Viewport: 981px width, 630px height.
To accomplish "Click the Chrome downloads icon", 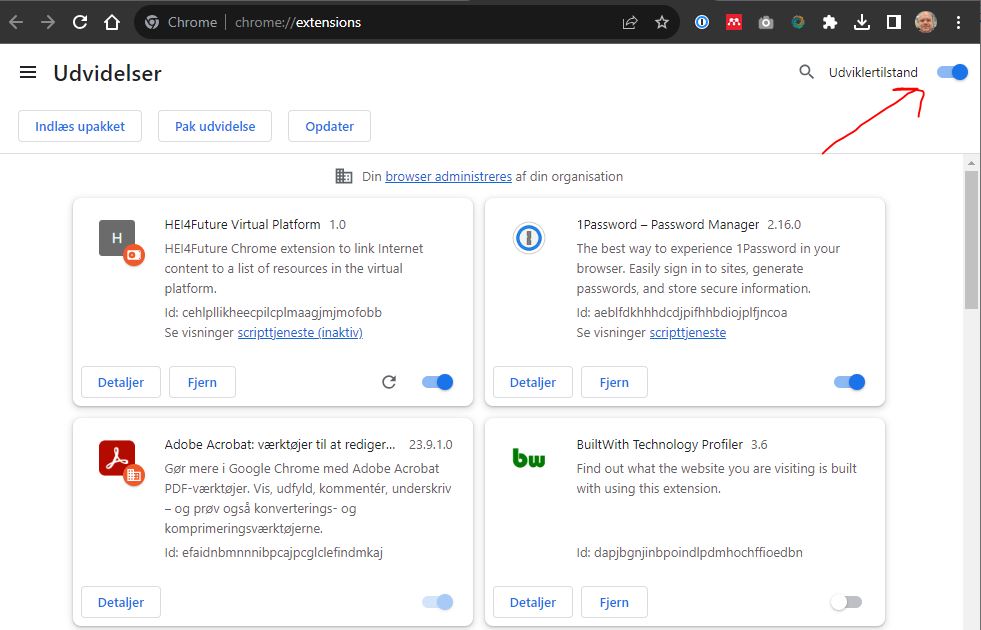I will 862,22.
